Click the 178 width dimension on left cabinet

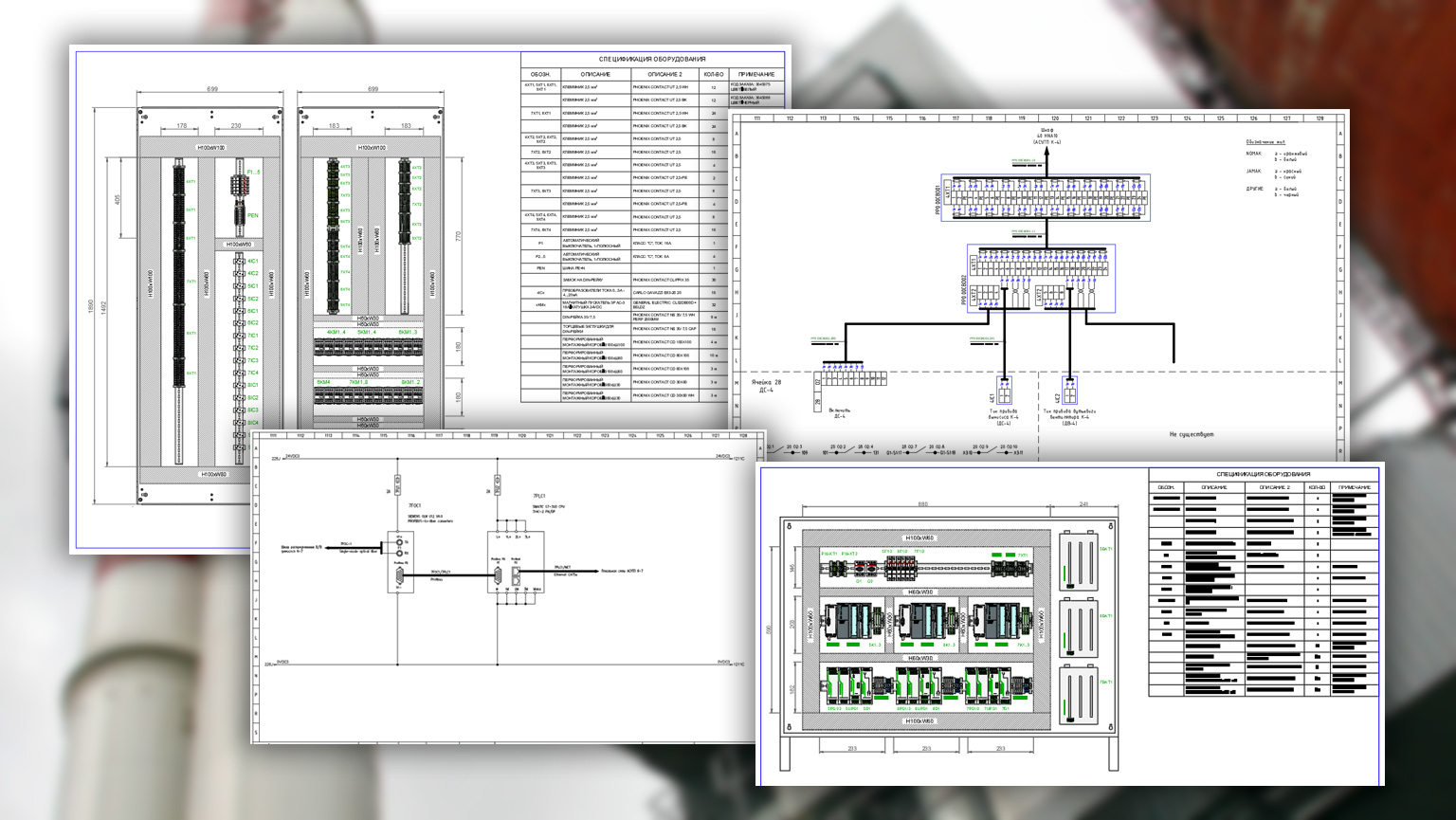(181, 125)
